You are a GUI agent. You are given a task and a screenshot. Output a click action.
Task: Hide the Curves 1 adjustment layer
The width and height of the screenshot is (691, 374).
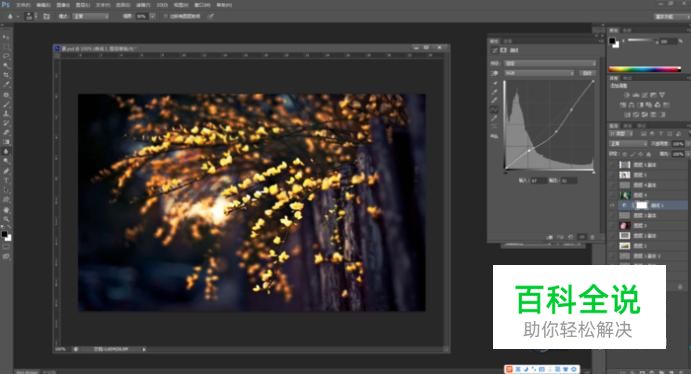(x=613, y=205)
